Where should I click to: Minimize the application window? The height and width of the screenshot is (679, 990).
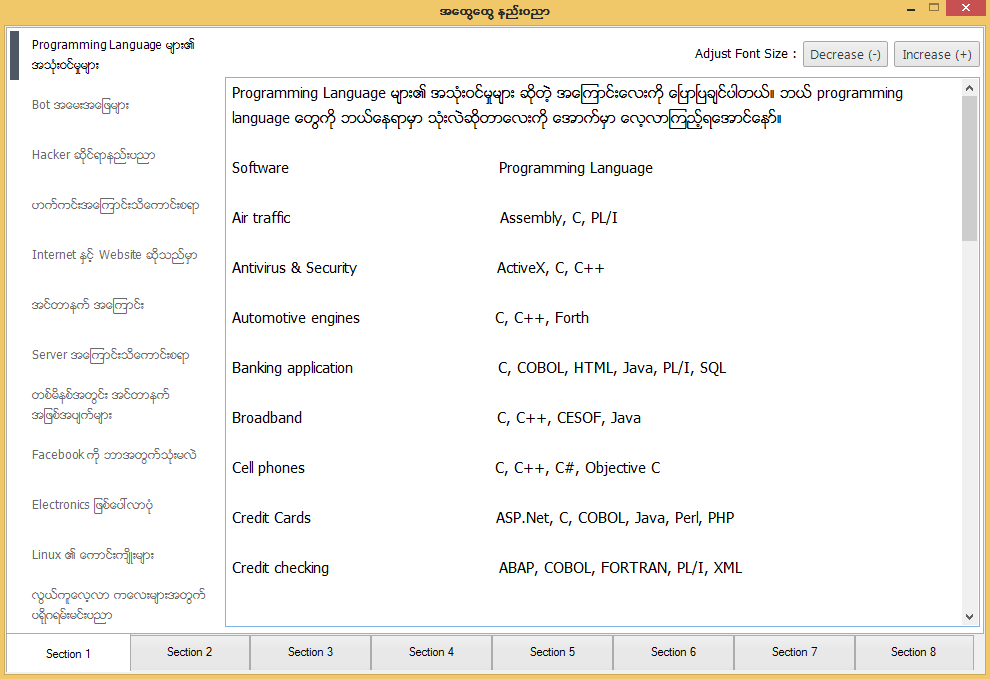click(x=911, y=9)
